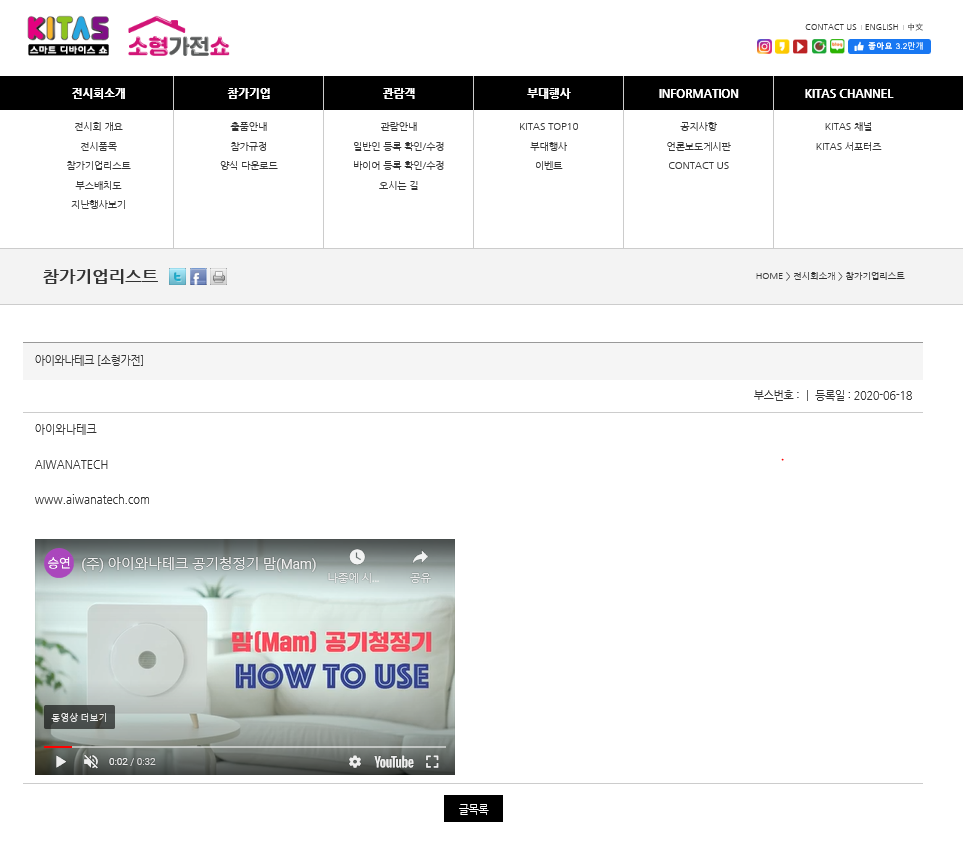This screenshot has width=963, height=845.
Task: Switch to ENGLISH language
Action: 881,27
